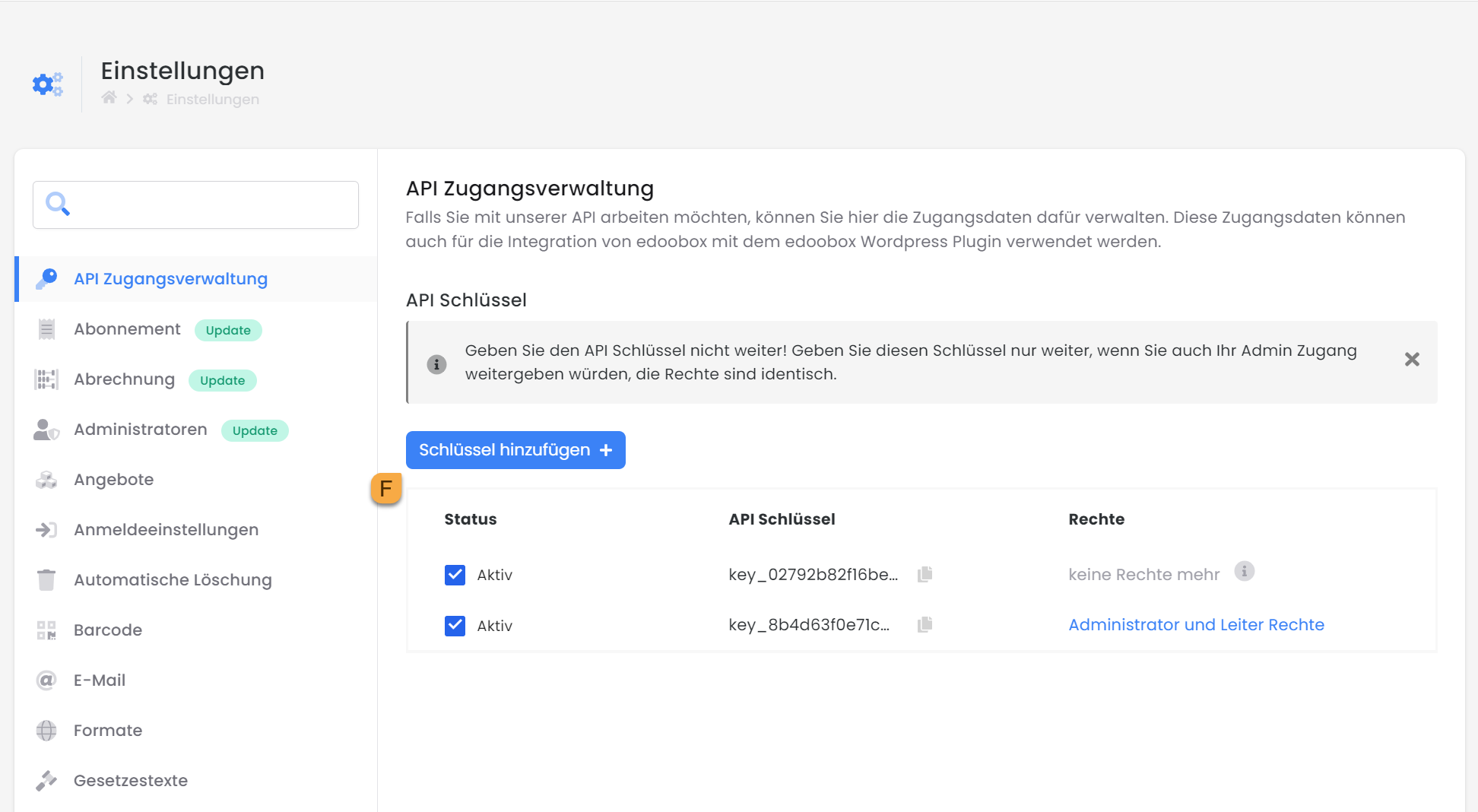Focus the settings search field
Screen dimensions: 1478x812
pos(213,205)
